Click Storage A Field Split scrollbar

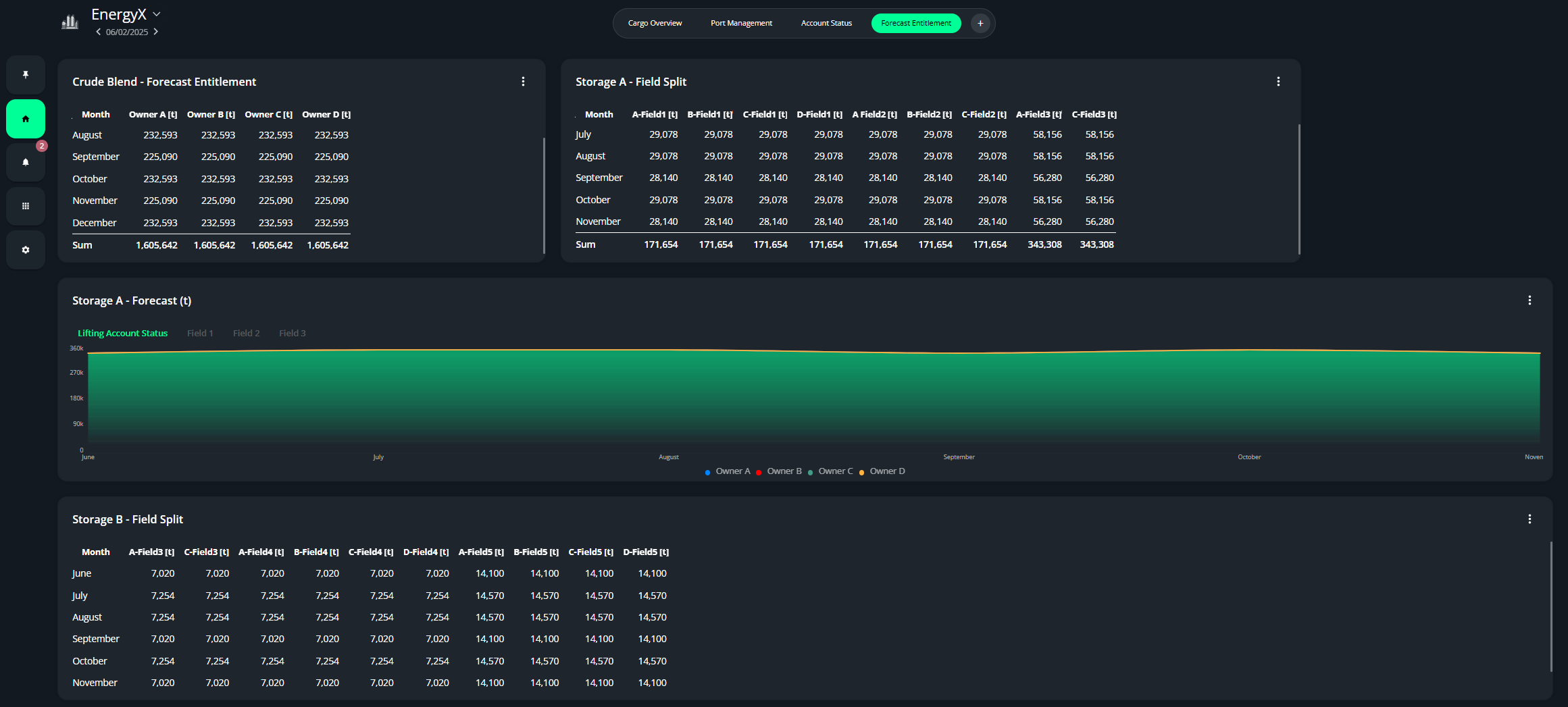click(x=1299, y=189)
